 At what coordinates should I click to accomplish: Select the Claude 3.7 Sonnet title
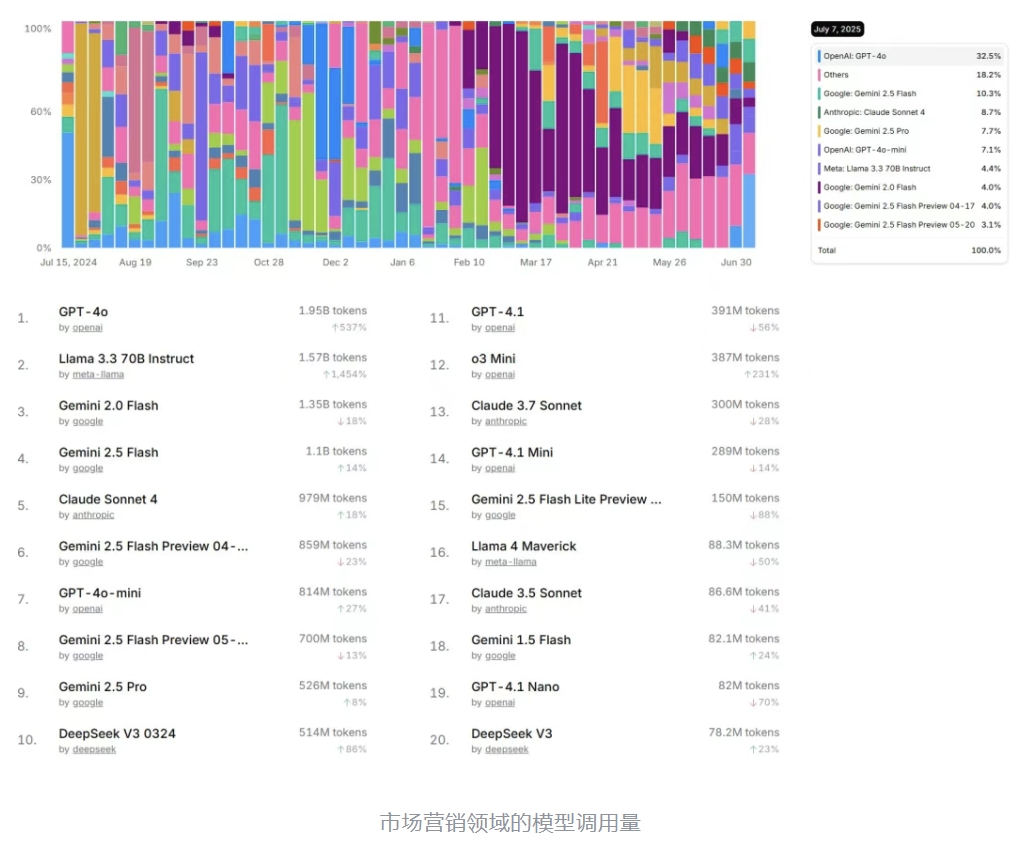(x=526, y=406)
